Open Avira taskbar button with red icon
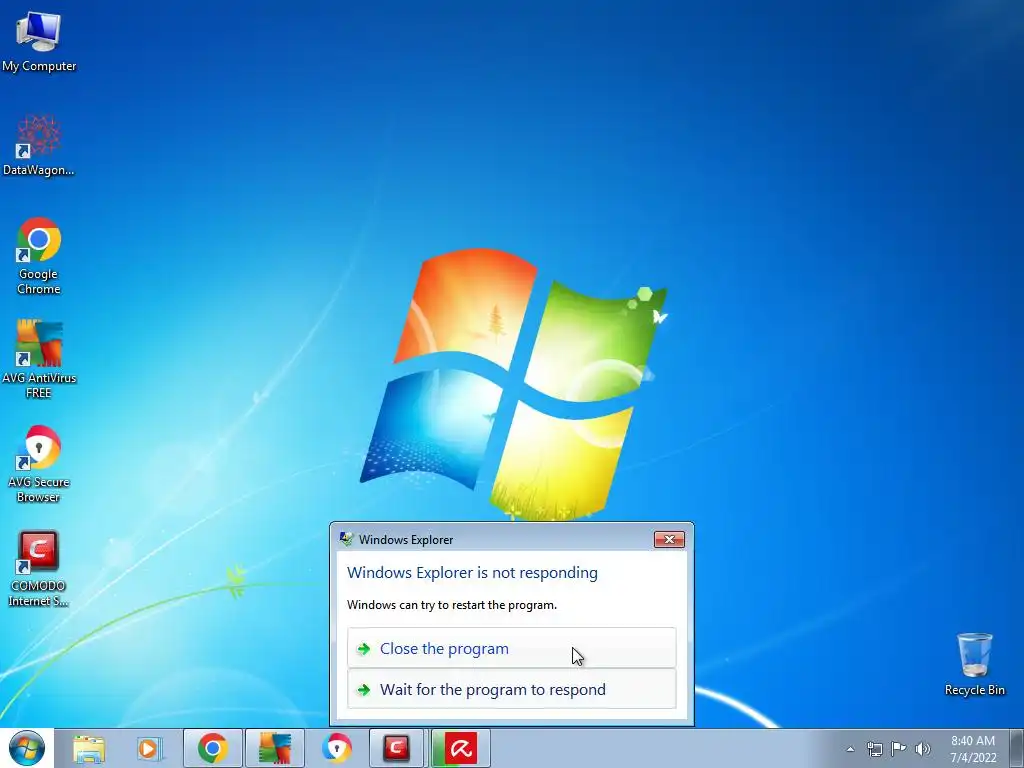The height and width of the screenshot is (768, 1024). pyautogui.click(x=460, y=748)
